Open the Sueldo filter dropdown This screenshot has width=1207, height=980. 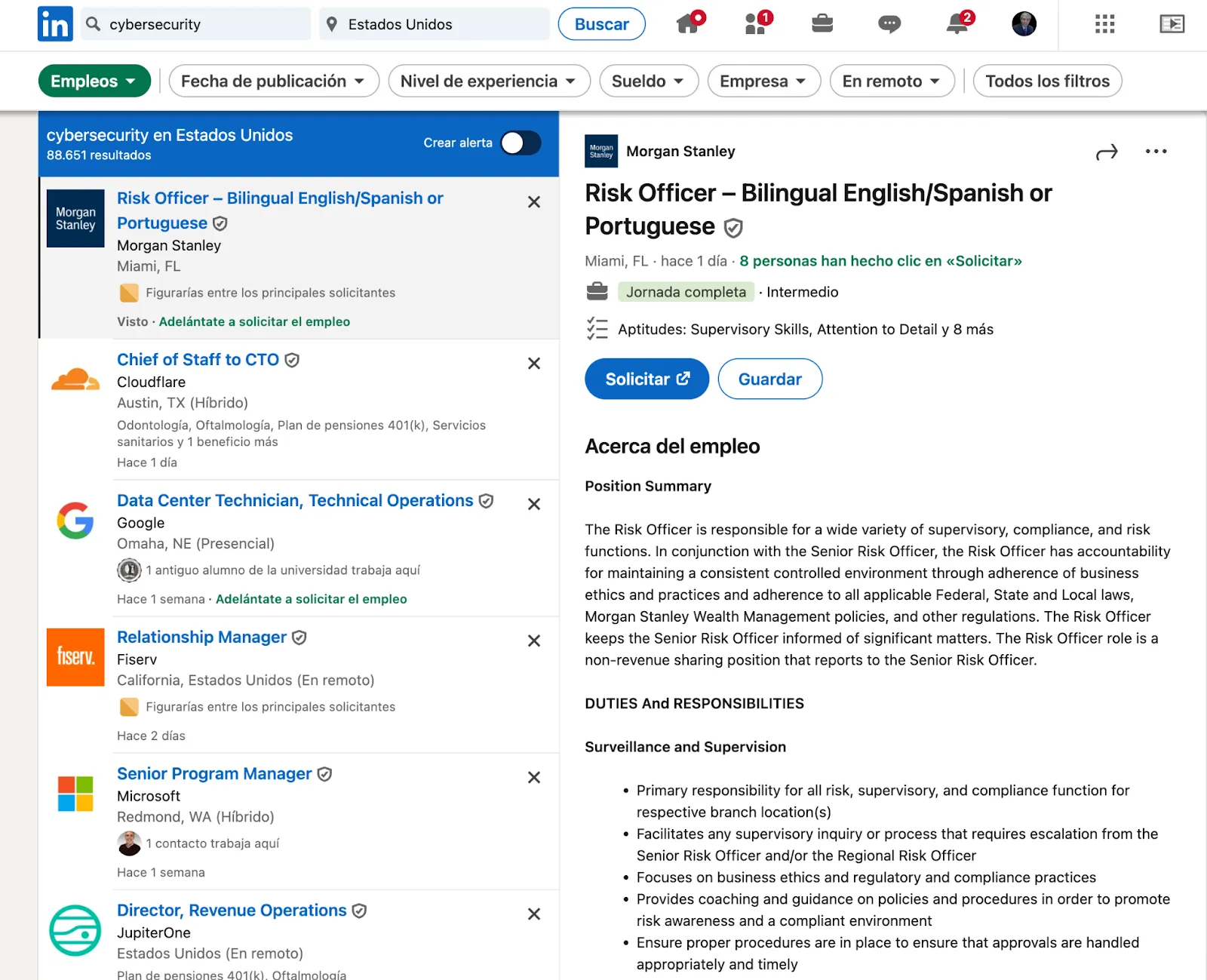click(649, 81)
